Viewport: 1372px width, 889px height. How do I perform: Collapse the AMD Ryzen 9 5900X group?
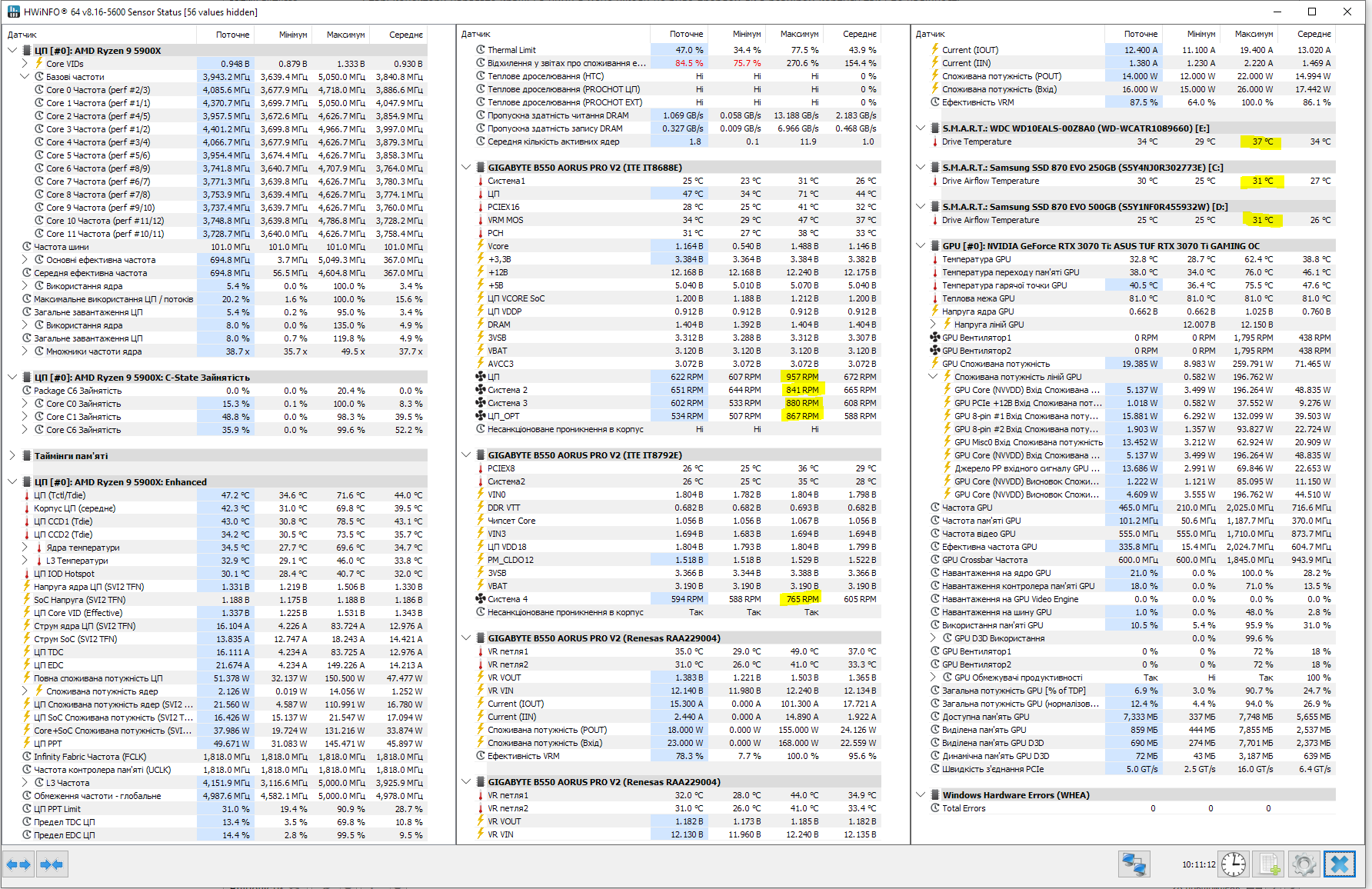click(x=12, y=51)
